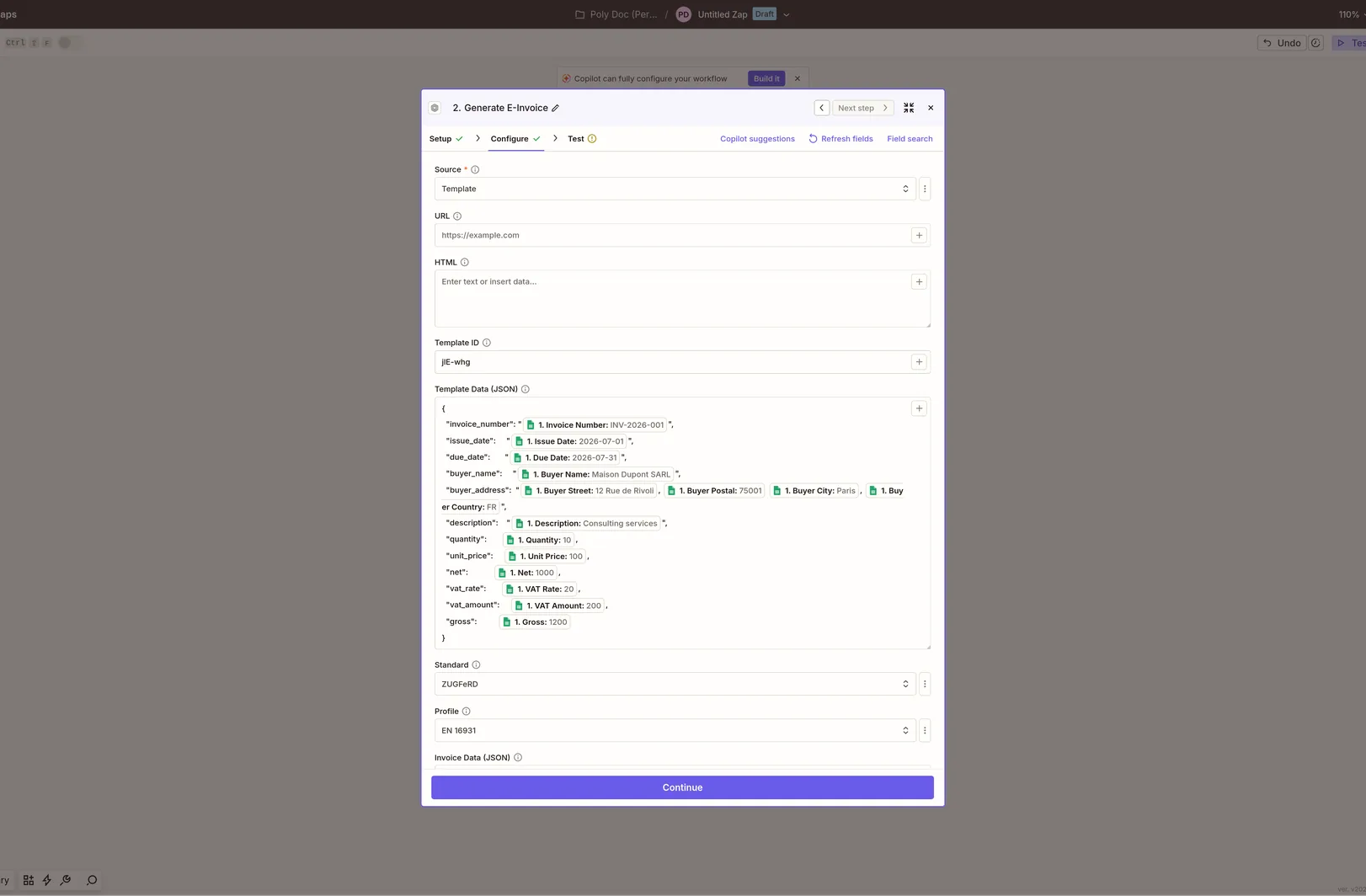Click the Undo button
Viewport: 1366px width, 896px height.
[1282, 42]
